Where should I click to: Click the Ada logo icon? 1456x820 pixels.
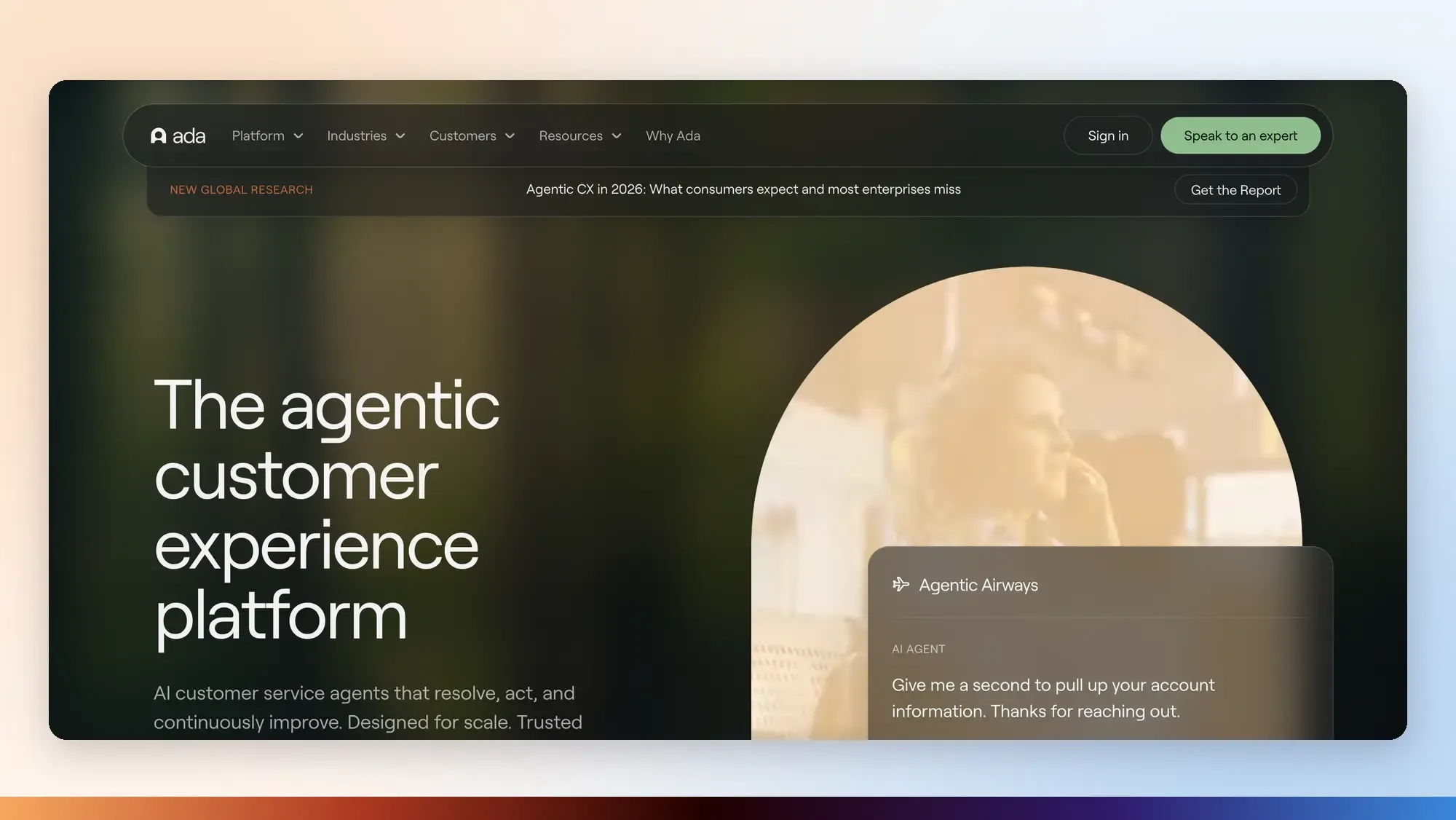tap(158, 135)
